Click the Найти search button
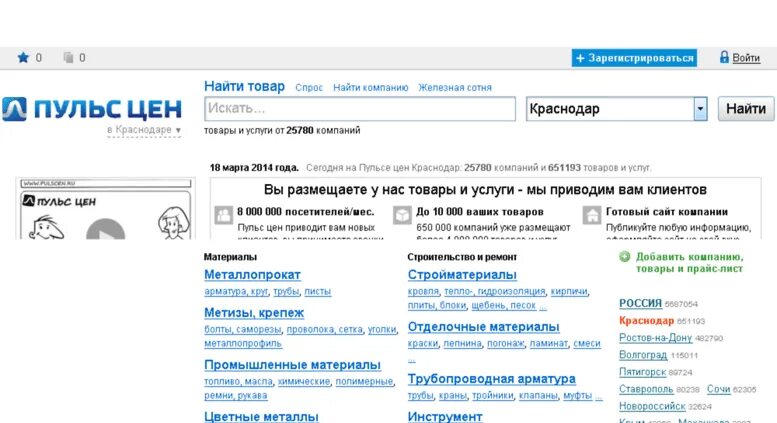 tap(746, 108)
